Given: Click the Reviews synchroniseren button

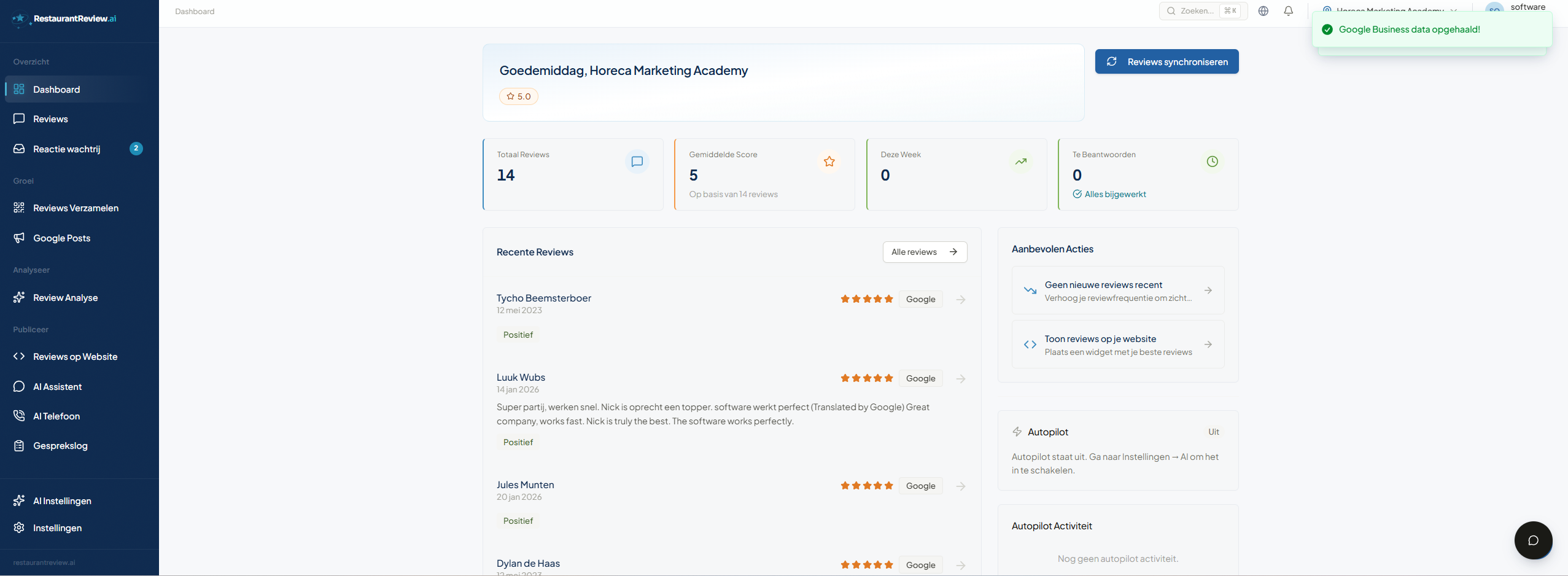Looking at the screenshot, I should click(1166, 61).
